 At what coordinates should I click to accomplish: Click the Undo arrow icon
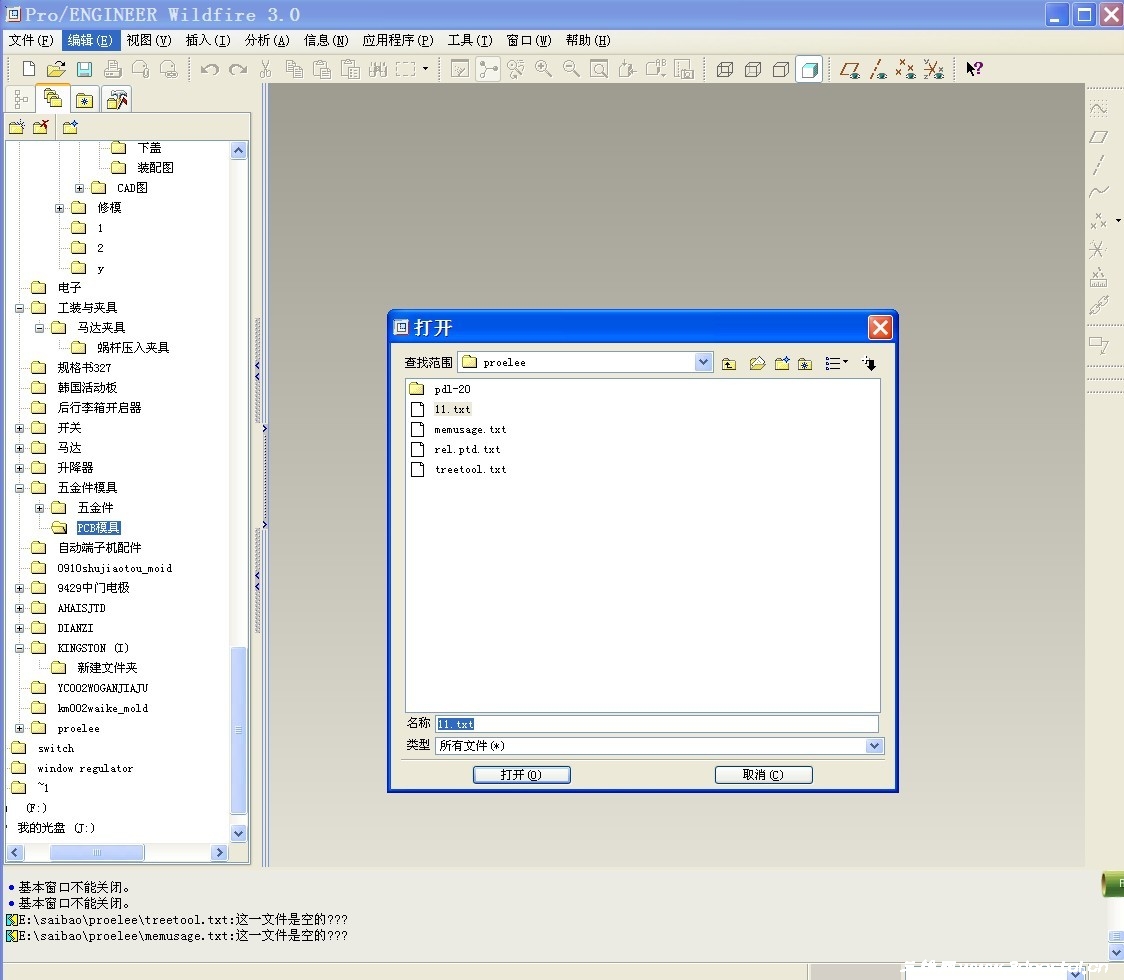click(x=209, y=69)
